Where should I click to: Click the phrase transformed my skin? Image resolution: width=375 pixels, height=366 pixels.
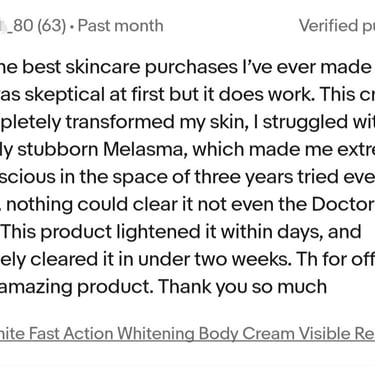coord(157,122)
